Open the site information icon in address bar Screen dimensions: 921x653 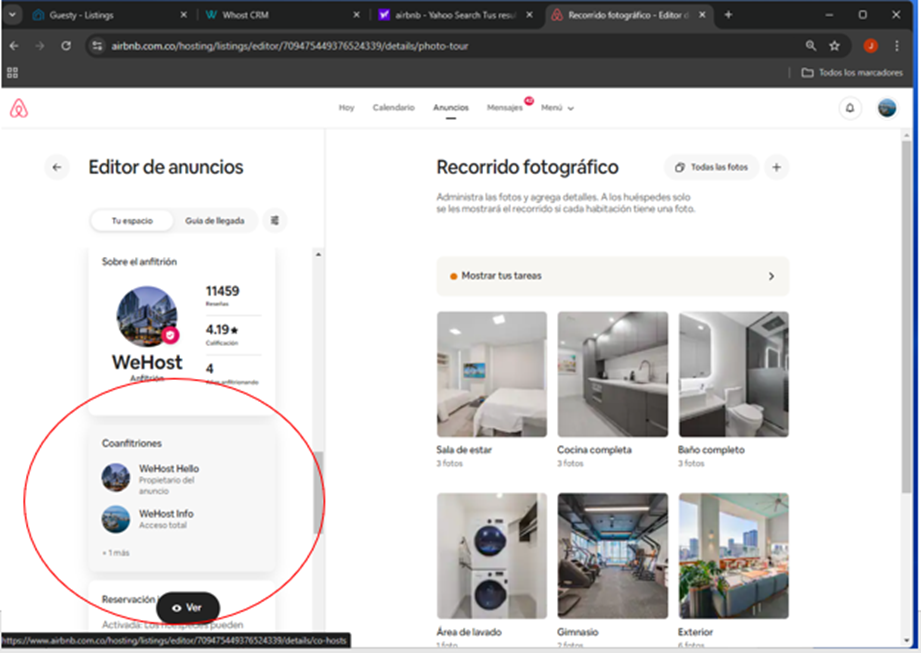point(98,46)
